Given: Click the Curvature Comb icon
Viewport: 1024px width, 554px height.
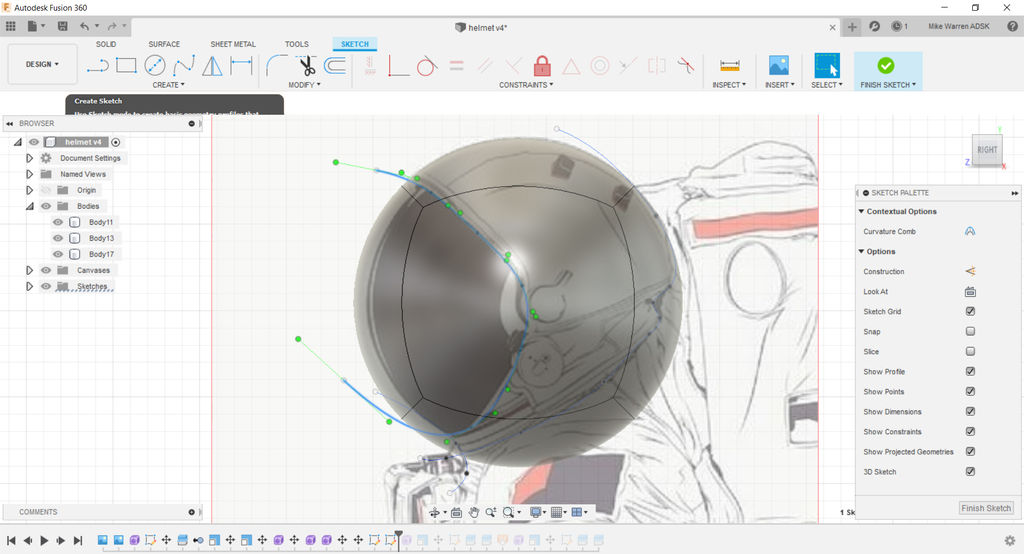Looking at the screenshot, I should 969,231.
